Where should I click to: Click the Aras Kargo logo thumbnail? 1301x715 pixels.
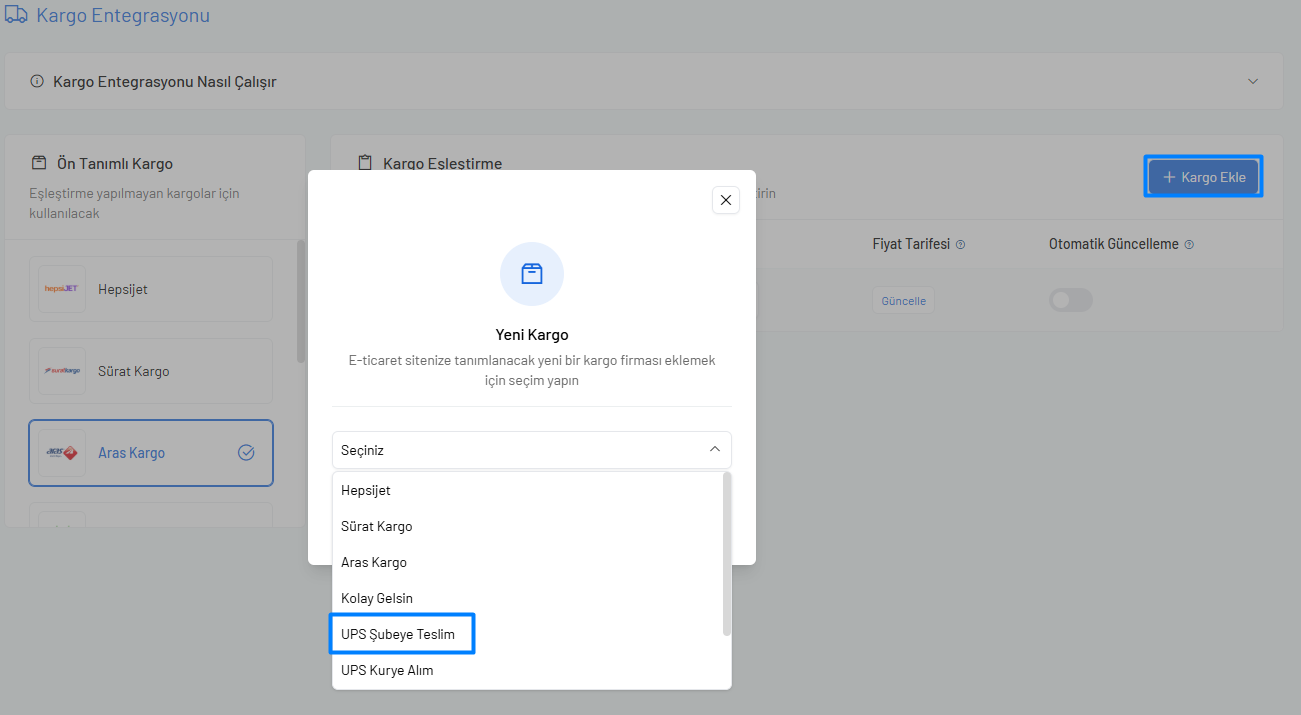click(62, 453)
